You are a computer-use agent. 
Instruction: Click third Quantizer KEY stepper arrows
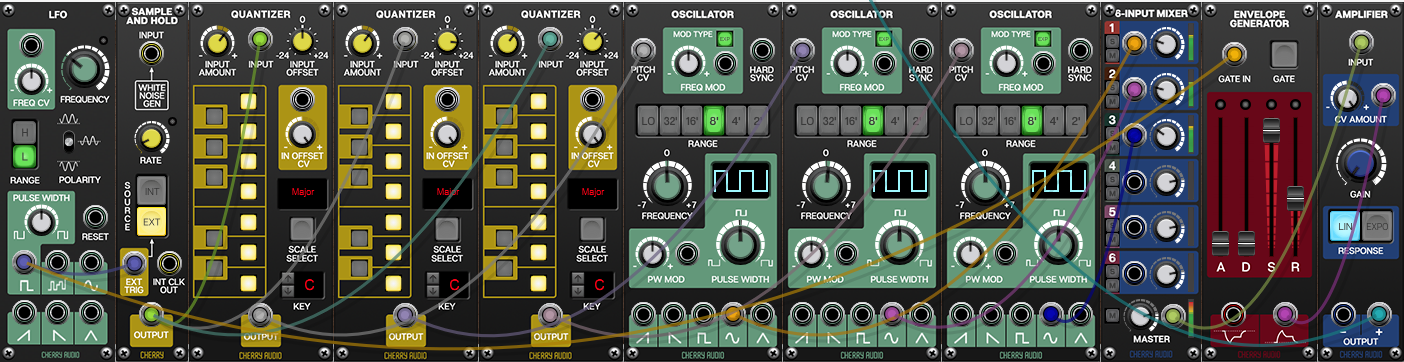tap(578, 284)
